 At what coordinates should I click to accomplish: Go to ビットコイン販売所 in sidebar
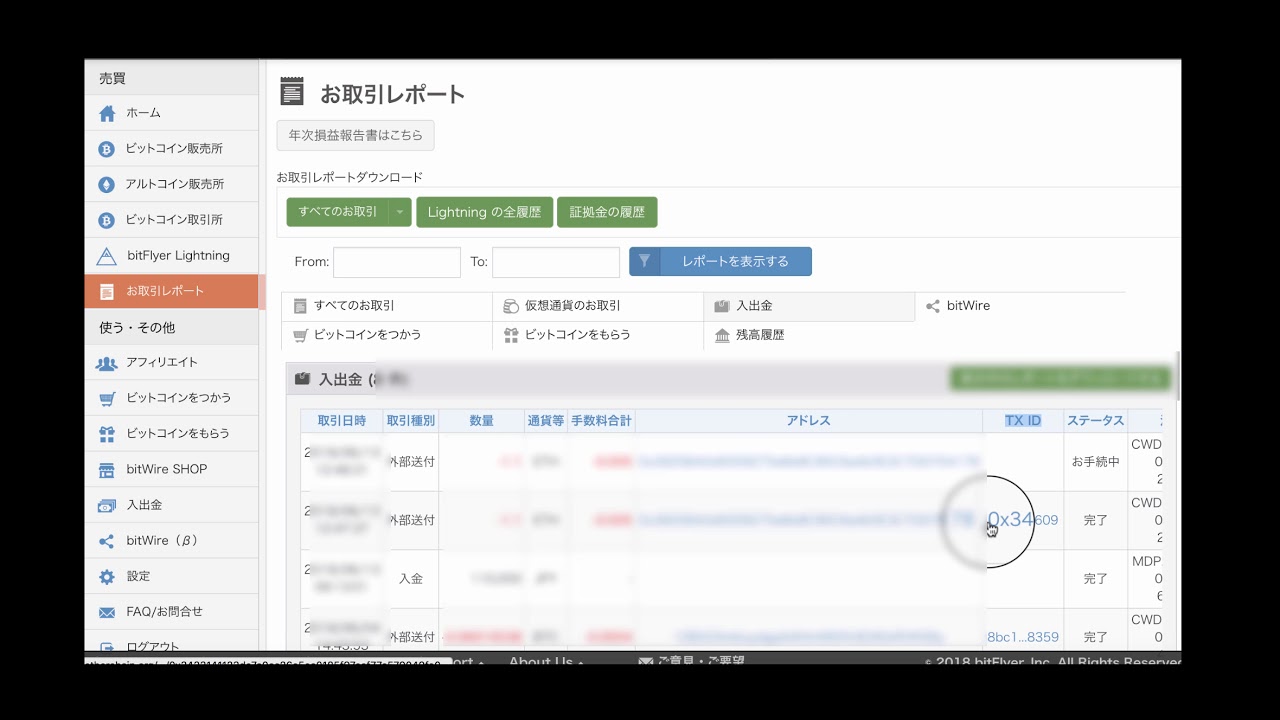point(171,149)
